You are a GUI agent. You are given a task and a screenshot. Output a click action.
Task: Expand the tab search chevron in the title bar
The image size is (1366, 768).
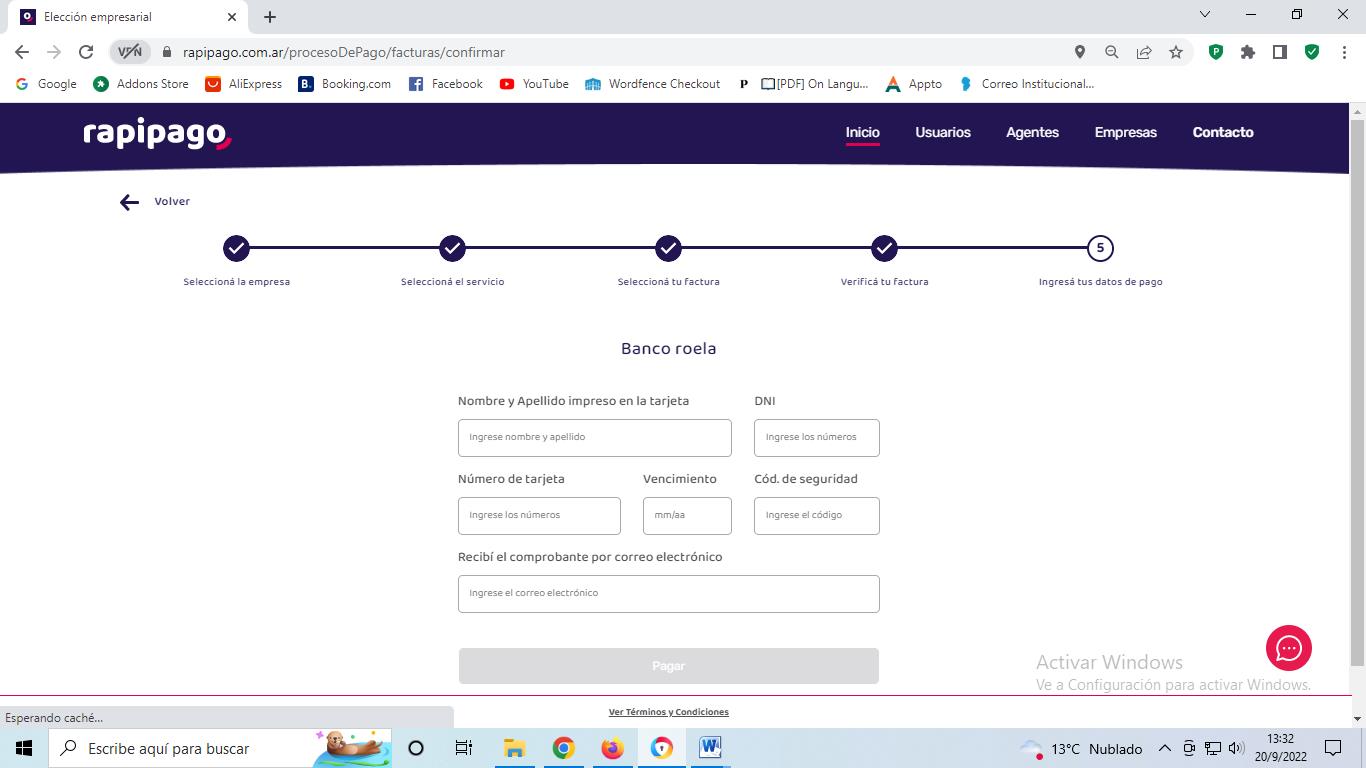1205,15
